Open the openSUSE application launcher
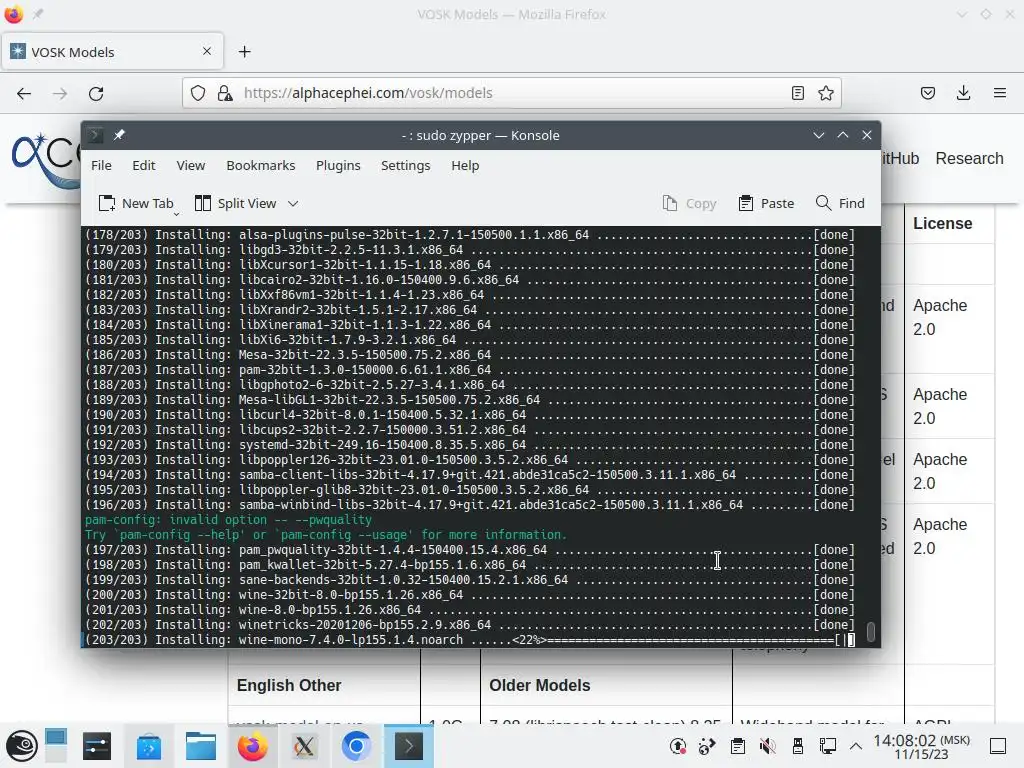The width and height of the screenshot is (1024, 768). pos(22,746)
